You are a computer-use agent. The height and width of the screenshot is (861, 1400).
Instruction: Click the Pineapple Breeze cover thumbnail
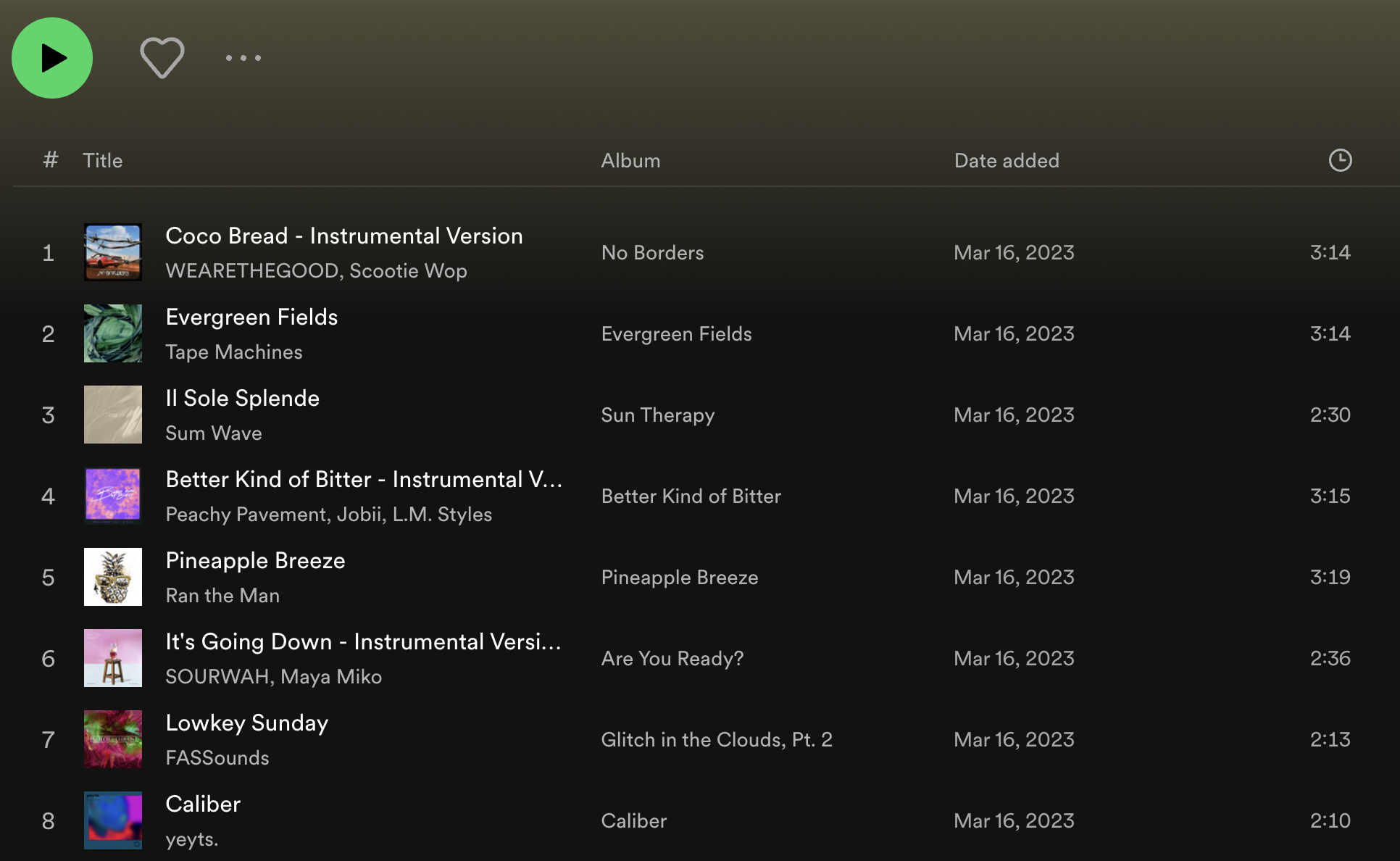point(113,577)
